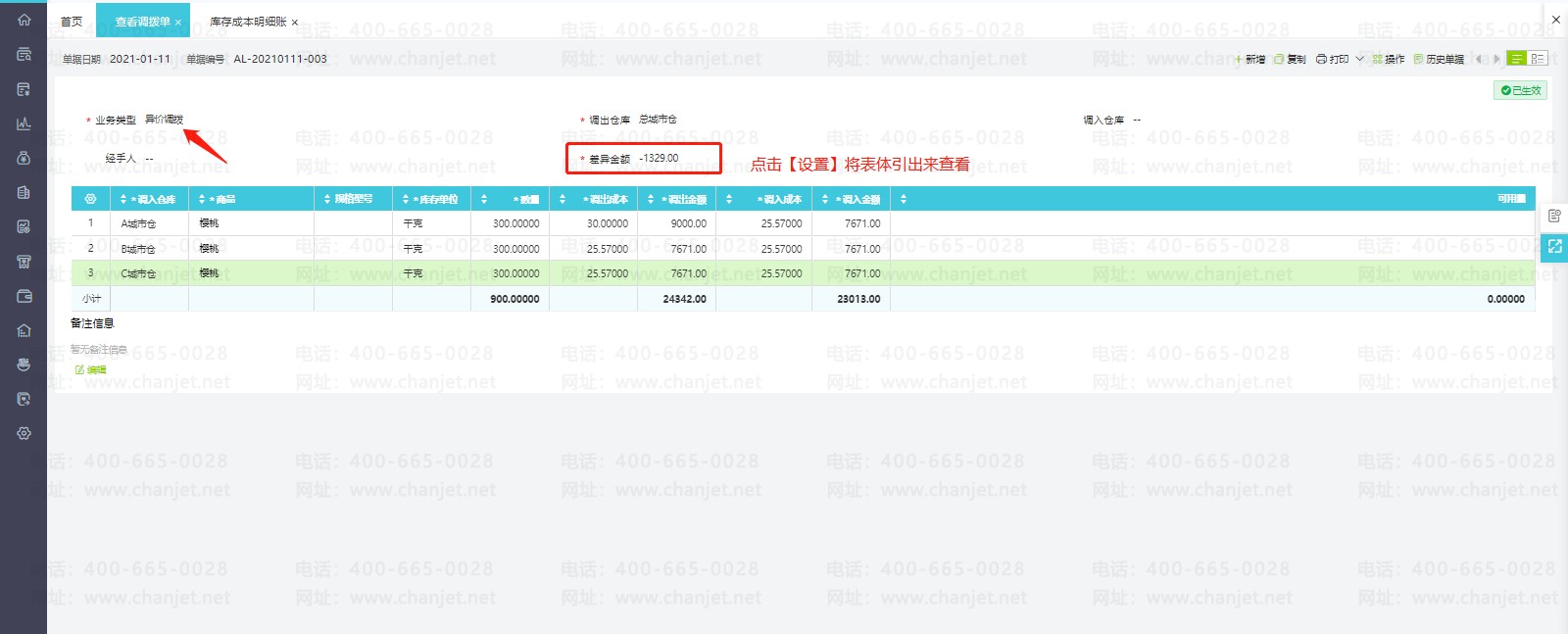Open 历史单据 history documents

pyautogui.click(x=1439, y=59)
